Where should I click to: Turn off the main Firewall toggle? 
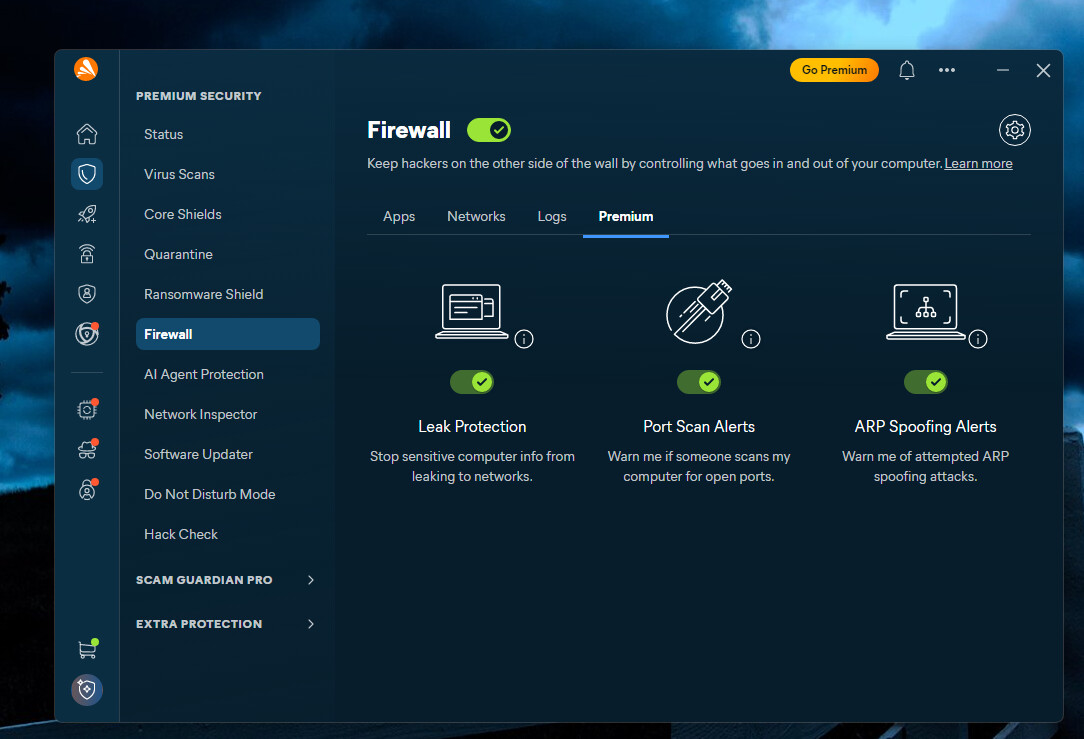[x=489, y=130]
